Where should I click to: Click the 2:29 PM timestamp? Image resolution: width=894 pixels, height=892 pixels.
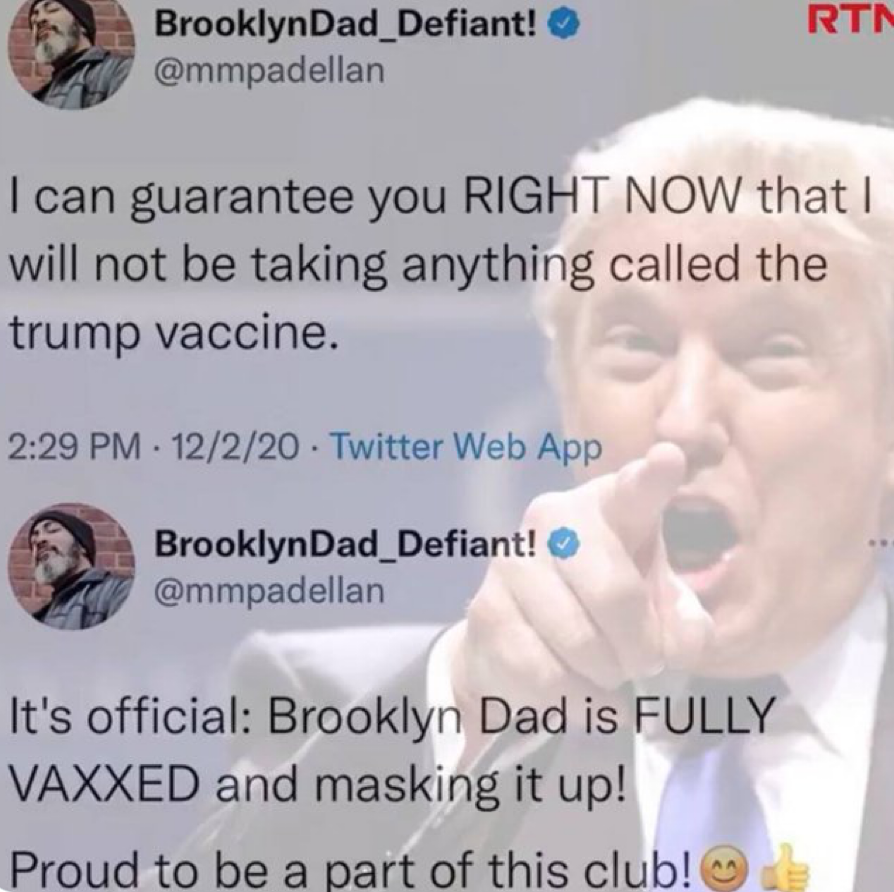pyautogui.click(x=75, y=447)
